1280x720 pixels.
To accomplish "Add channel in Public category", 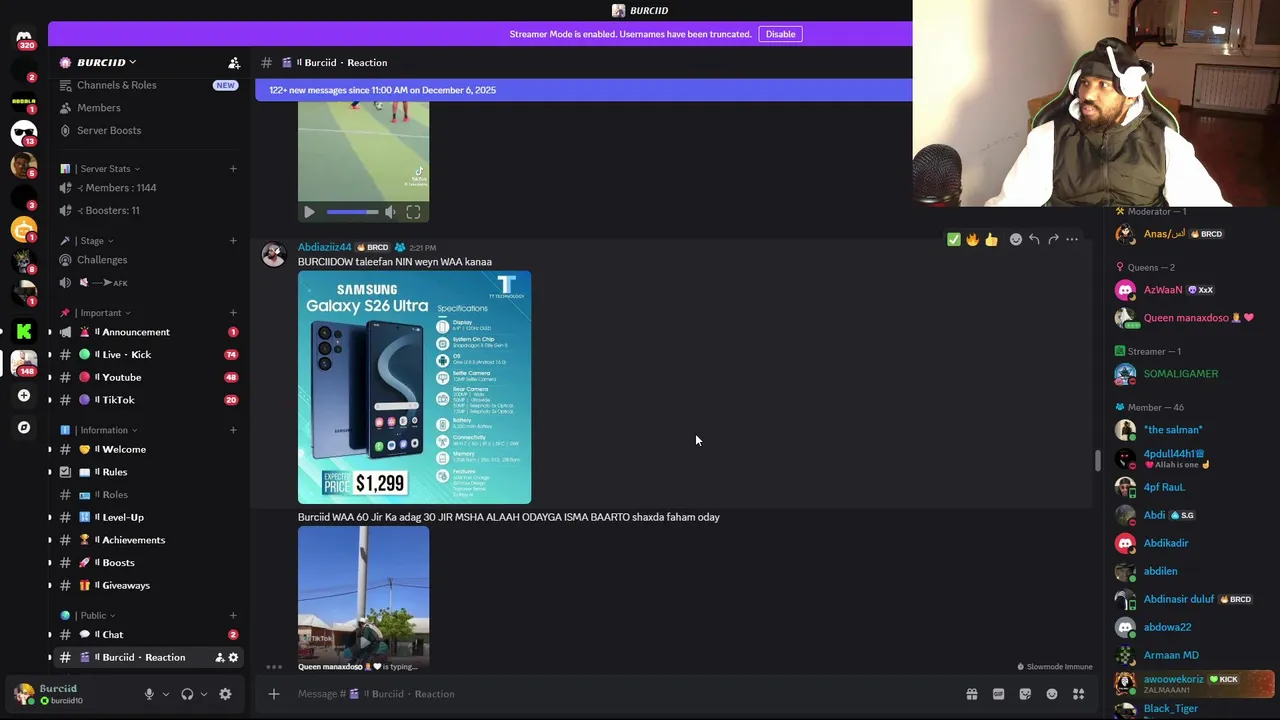I will [233, 615].
